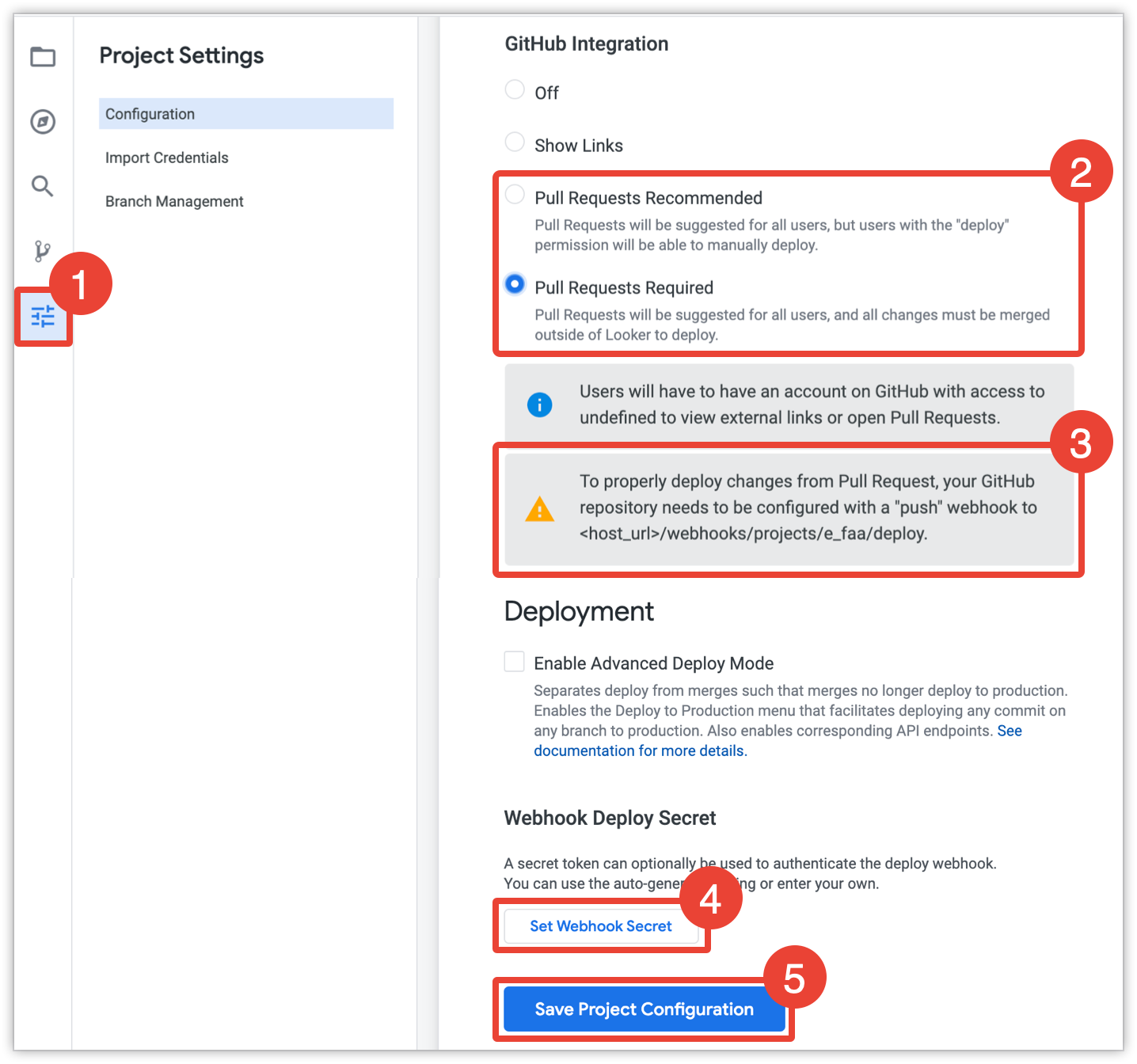Click the orange warning triangle icon
This screenshot has height=1064, width=1137.
[540, 509]
